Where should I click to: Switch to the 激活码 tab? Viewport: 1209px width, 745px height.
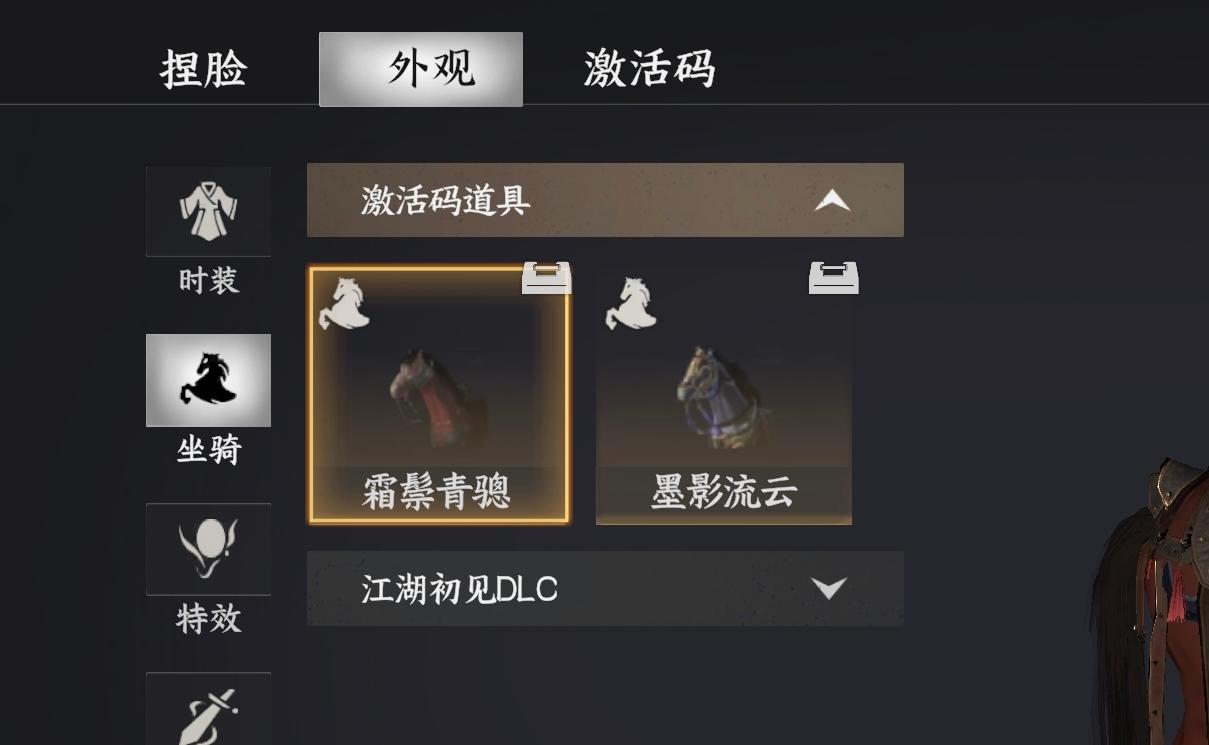(649, 69)
